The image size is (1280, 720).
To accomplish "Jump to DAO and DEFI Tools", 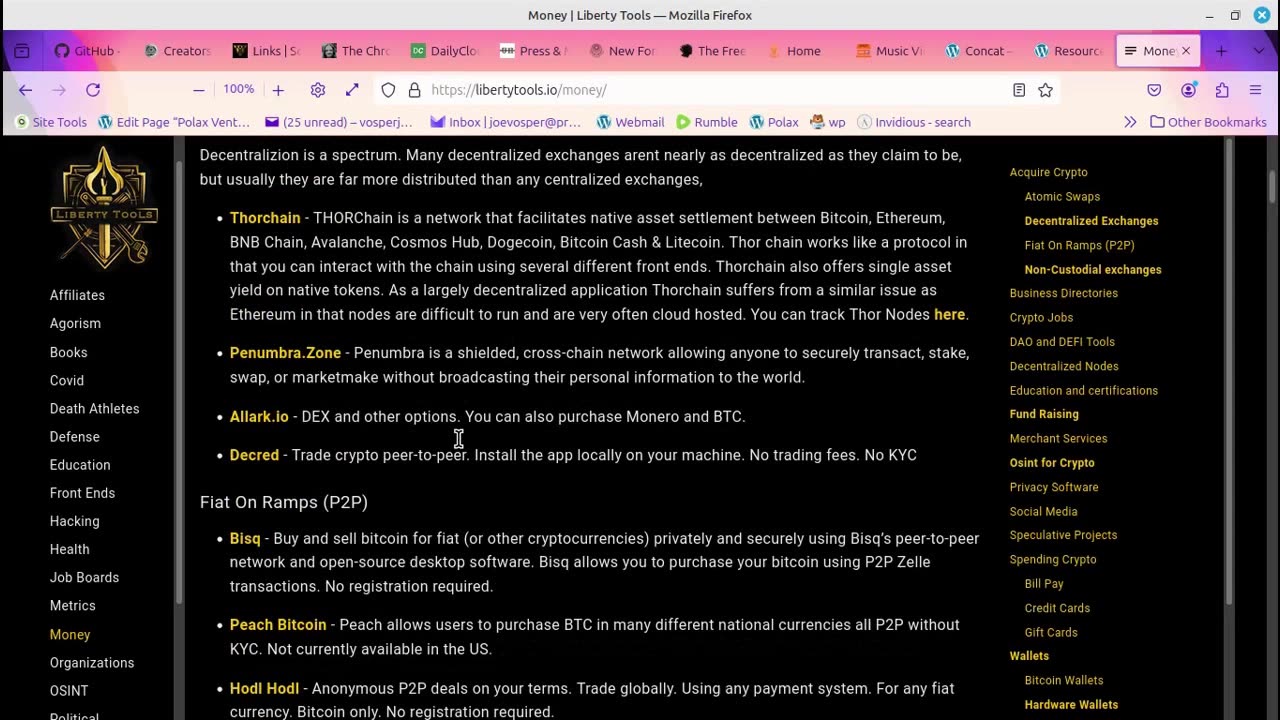I will (1062, 342).
